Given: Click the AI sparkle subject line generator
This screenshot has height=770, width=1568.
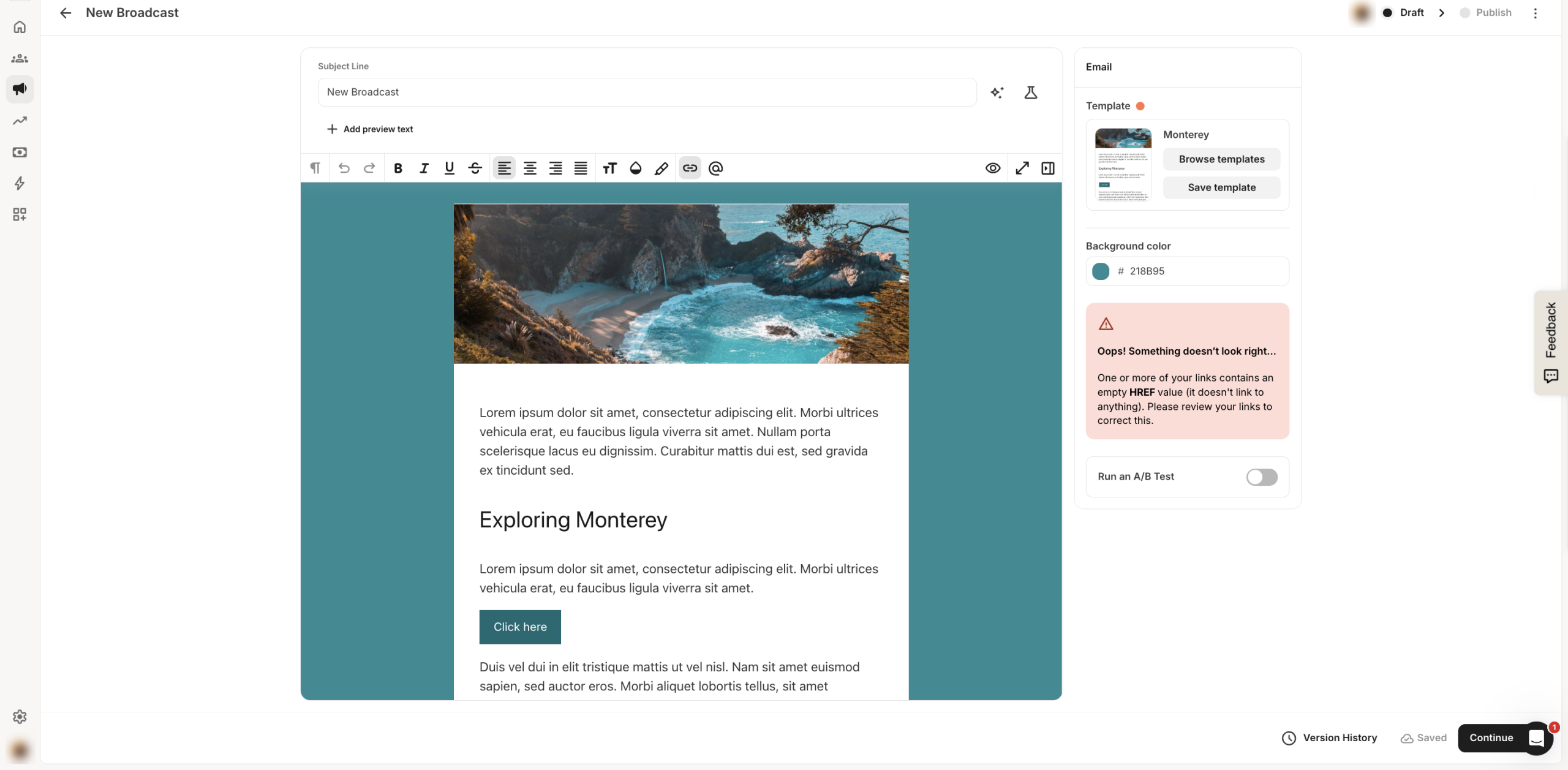Looking at the screenshot, I should coord(997,92).
